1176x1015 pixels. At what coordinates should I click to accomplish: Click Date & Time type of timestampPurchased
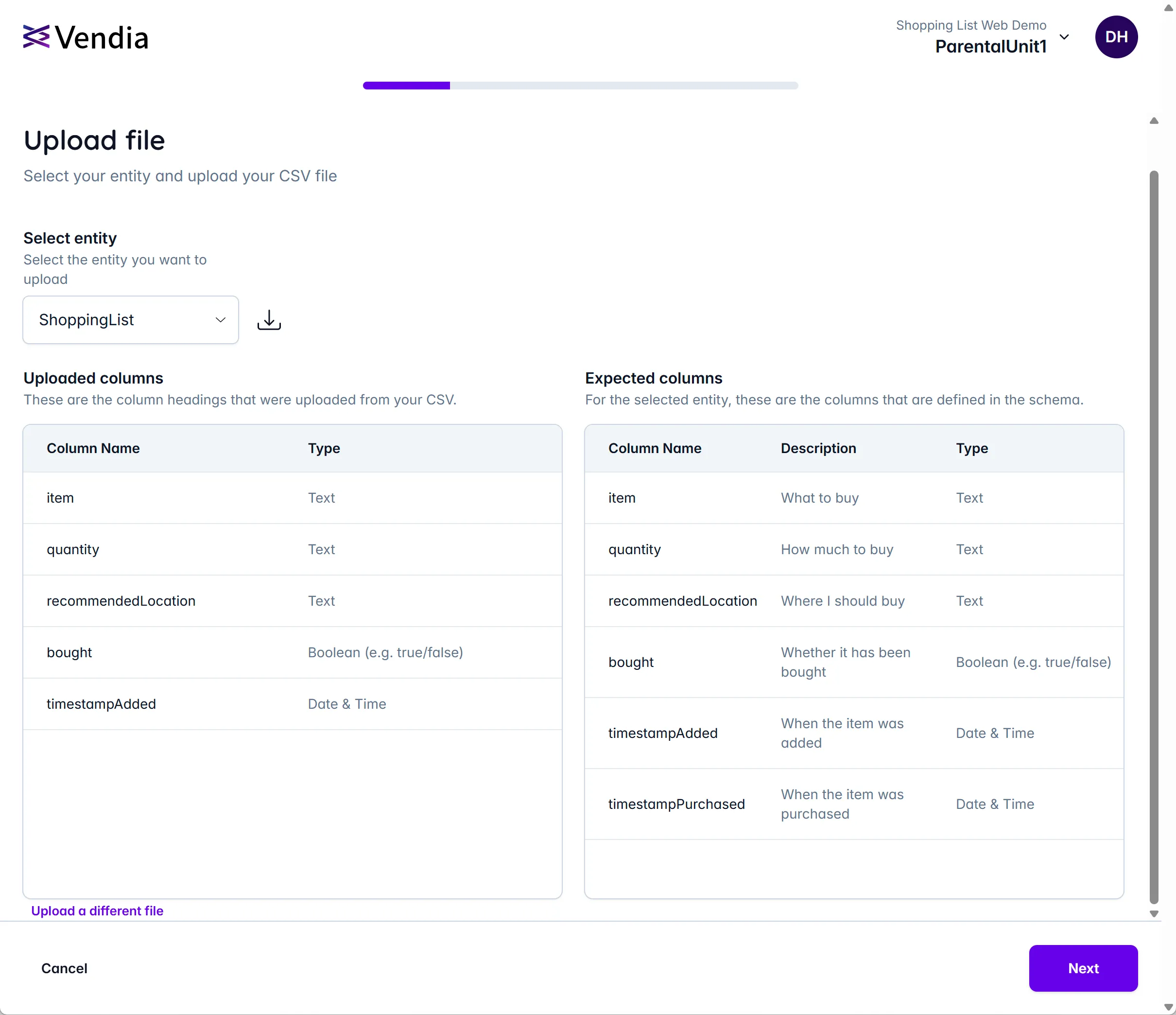coord(995,805)
